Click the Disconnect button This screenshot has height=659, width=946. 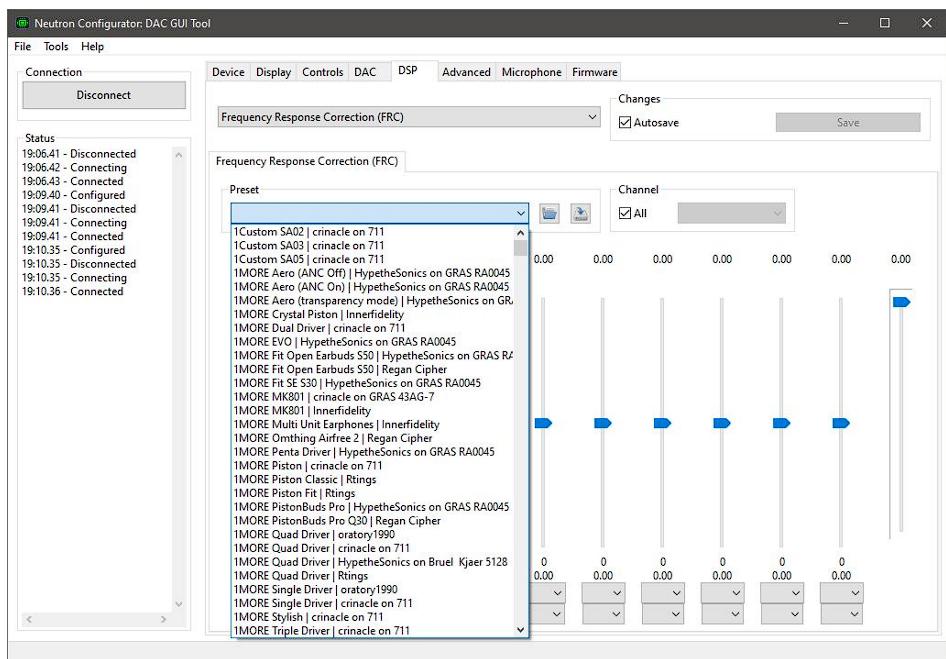pos(104,95)
